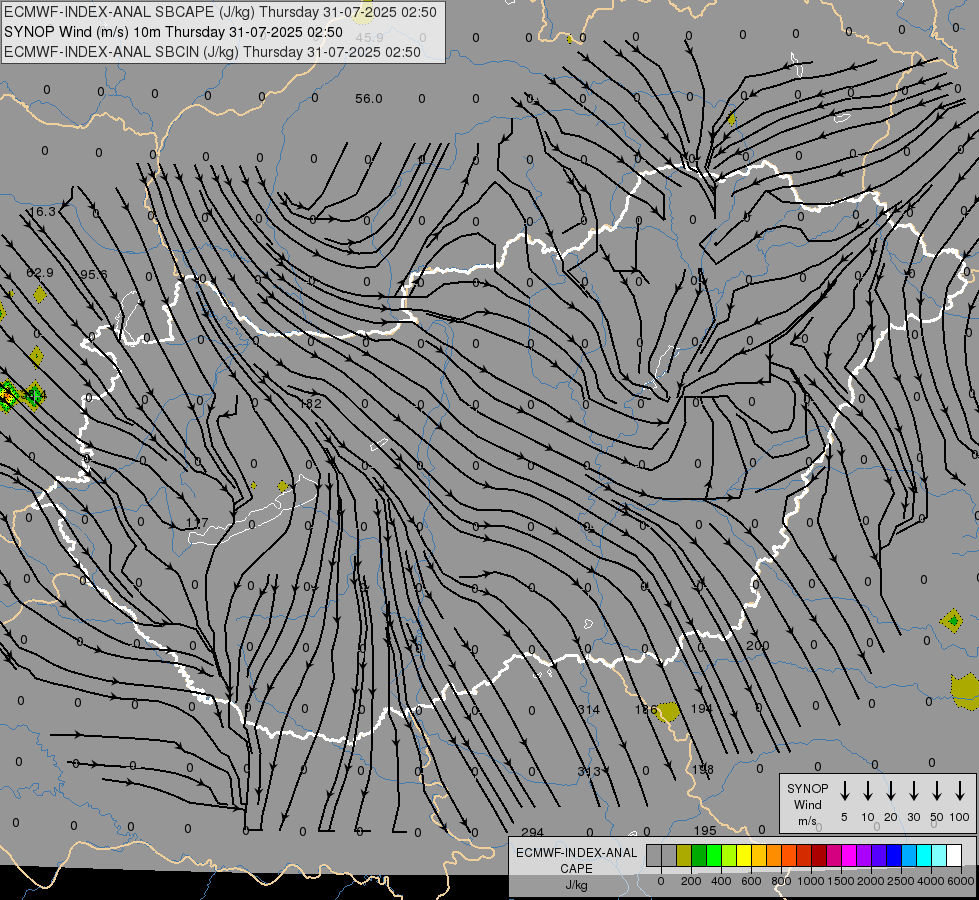This screenshot has width=979, height=900.
Task: Select the pure blue CAPE swatch before 2500
Action: [x=893, y=855]
